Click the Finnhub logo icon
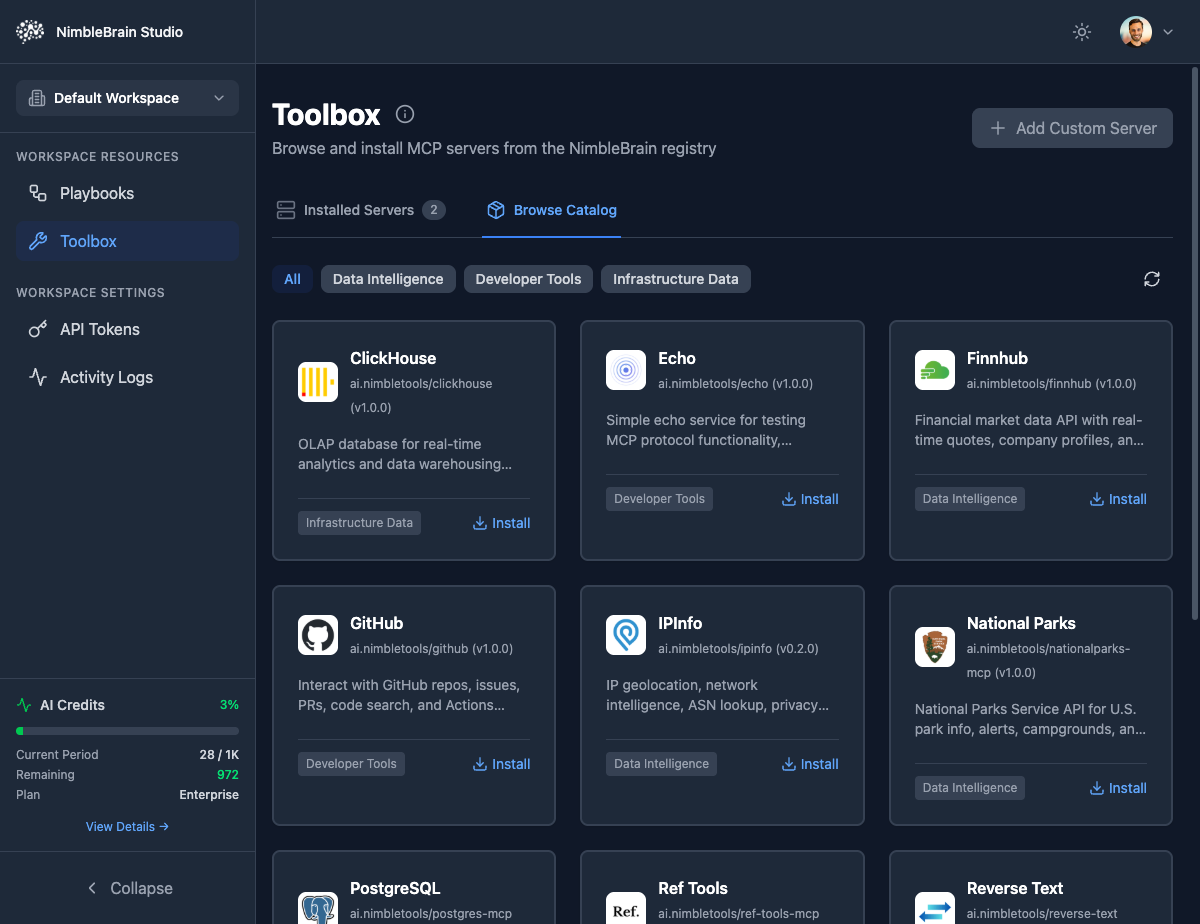This screenshot has height=924, width=1200. [935, 370]
